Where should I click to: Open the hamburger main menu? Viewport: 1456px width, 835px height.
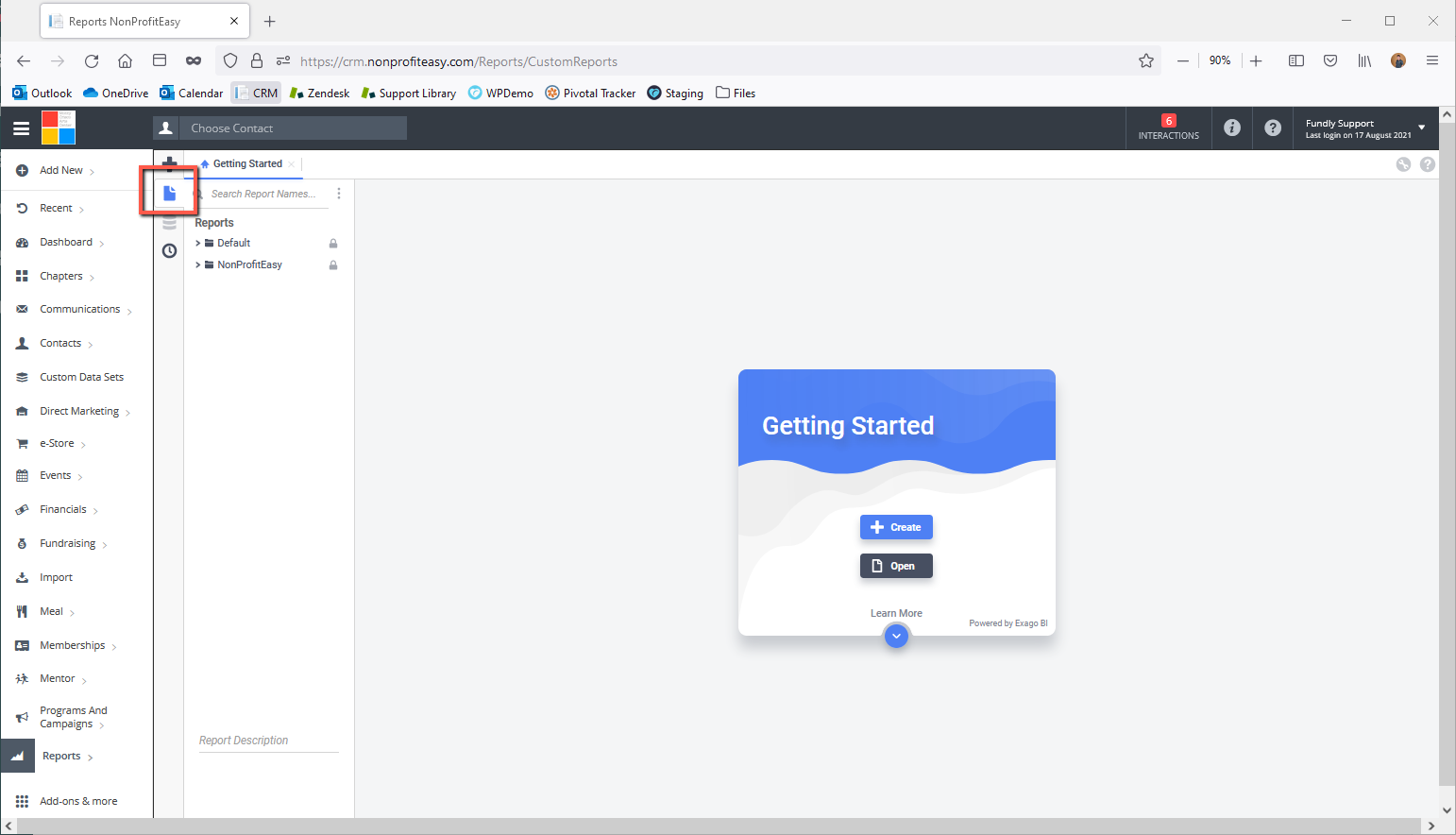21,128
